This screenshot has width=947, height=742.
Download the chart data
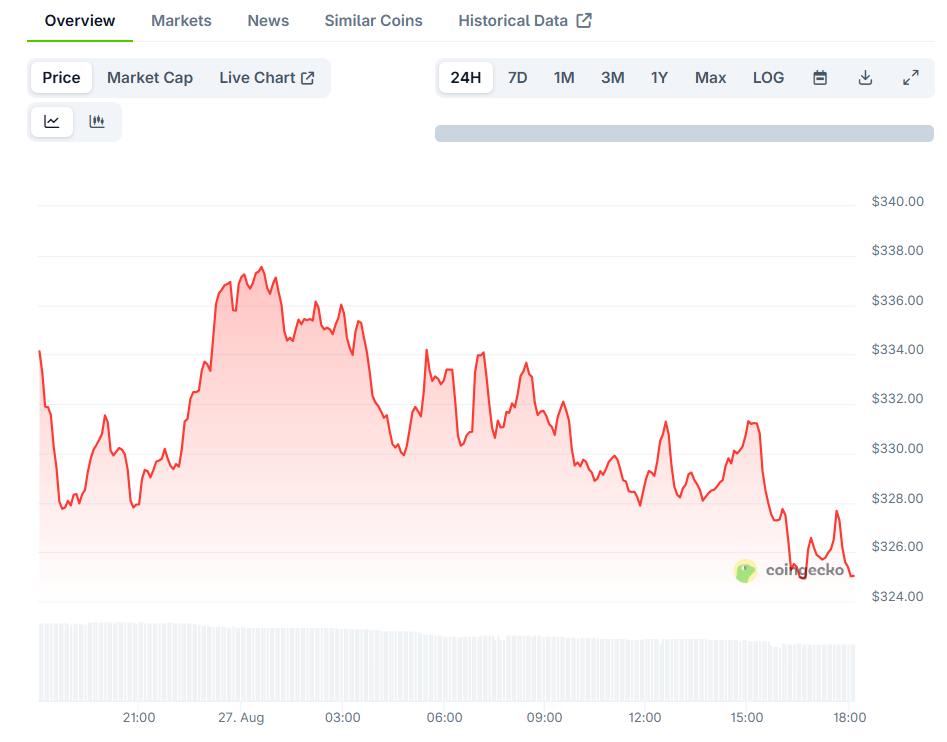coord(865,78)
